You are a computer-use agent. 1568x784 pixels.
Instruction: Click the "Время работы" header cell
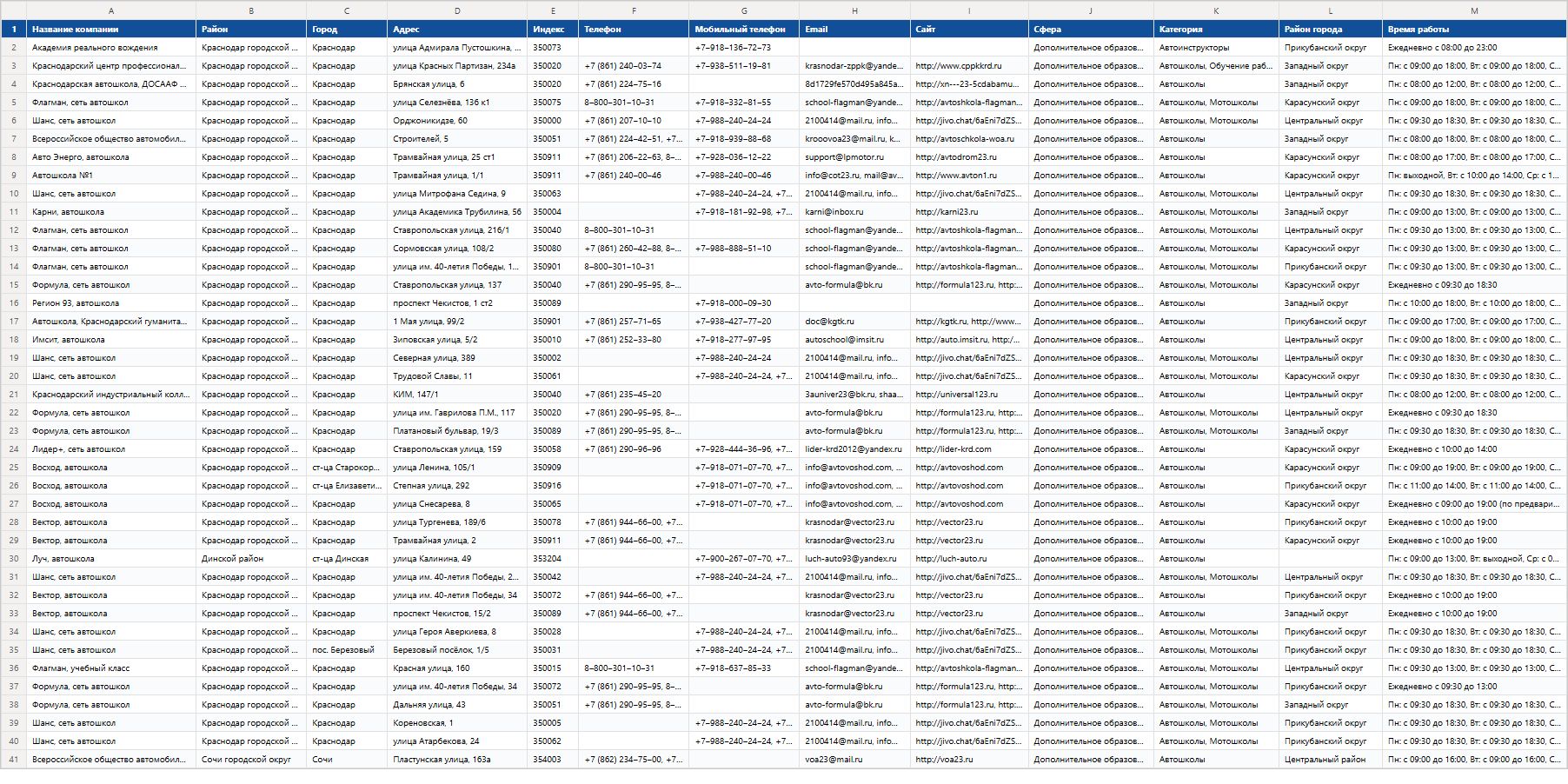[x=1474, y=29]
